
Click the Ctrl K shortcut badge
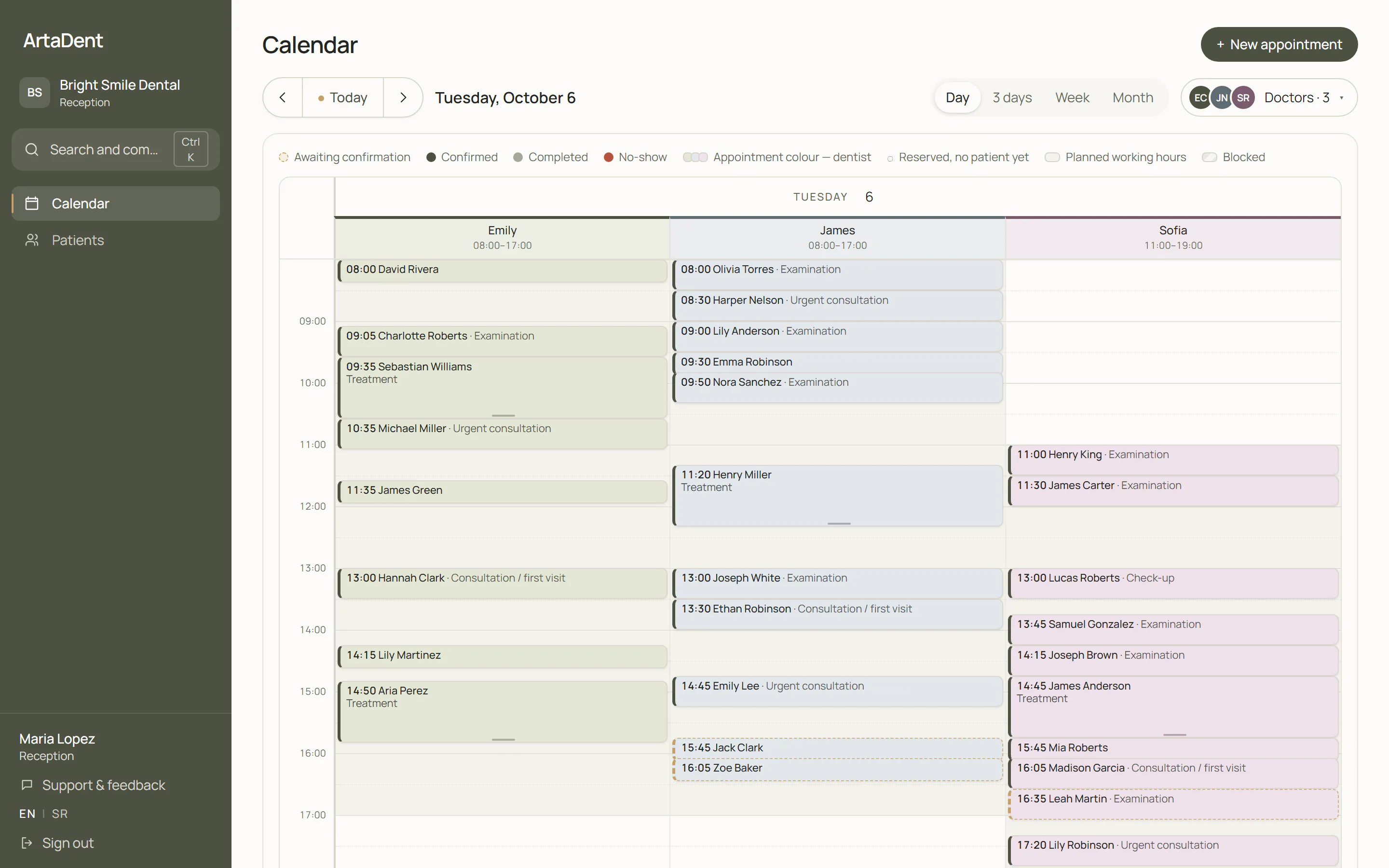[191, 149]
